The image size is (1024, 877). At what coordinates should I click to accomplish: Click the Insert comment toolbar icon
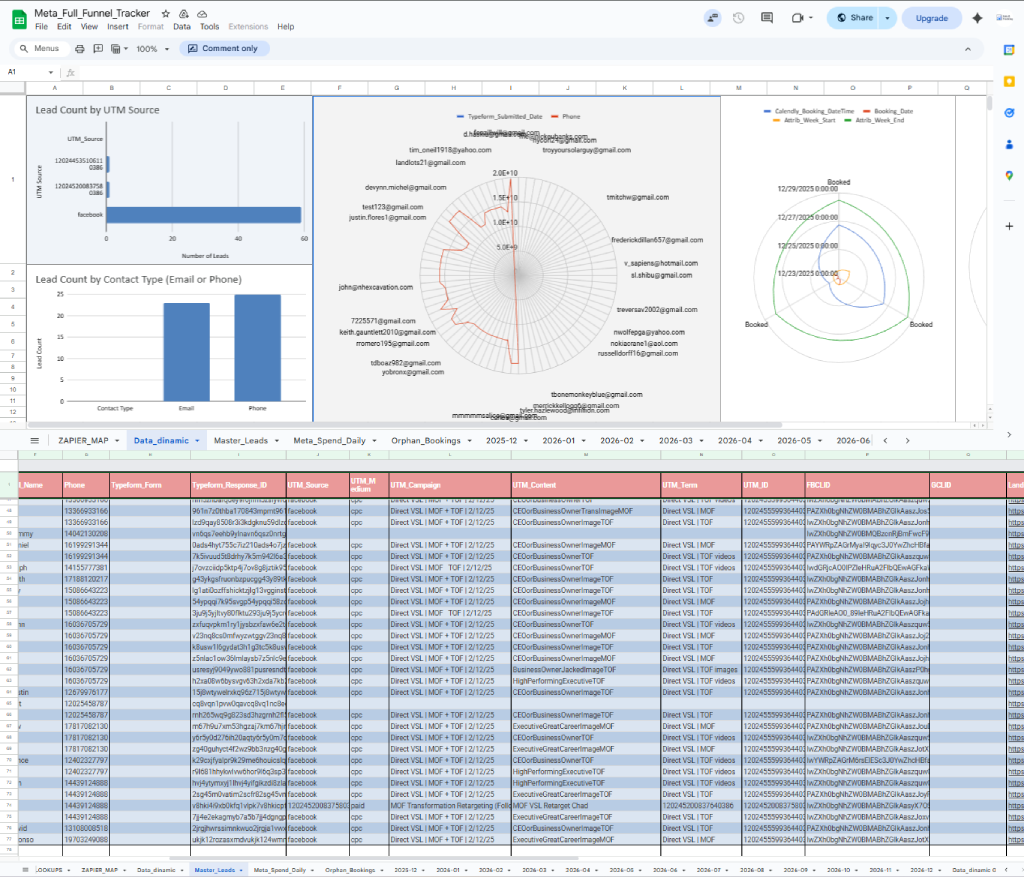(98, 48)
